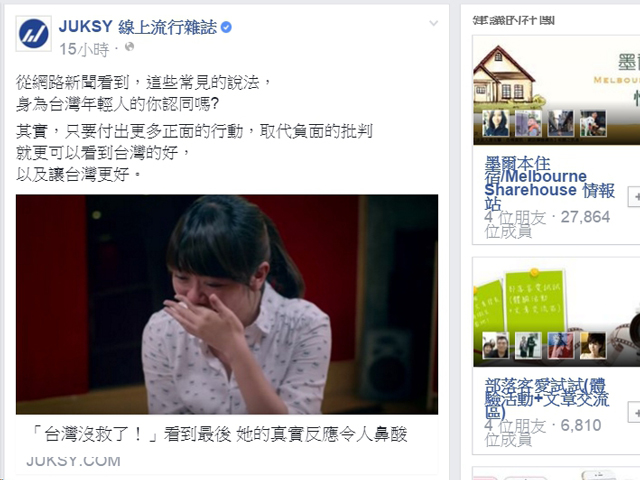Click the short-haired woman member photo in 部落客愛試試
Viewport: 640px width, 480px height.
point(593,345)
